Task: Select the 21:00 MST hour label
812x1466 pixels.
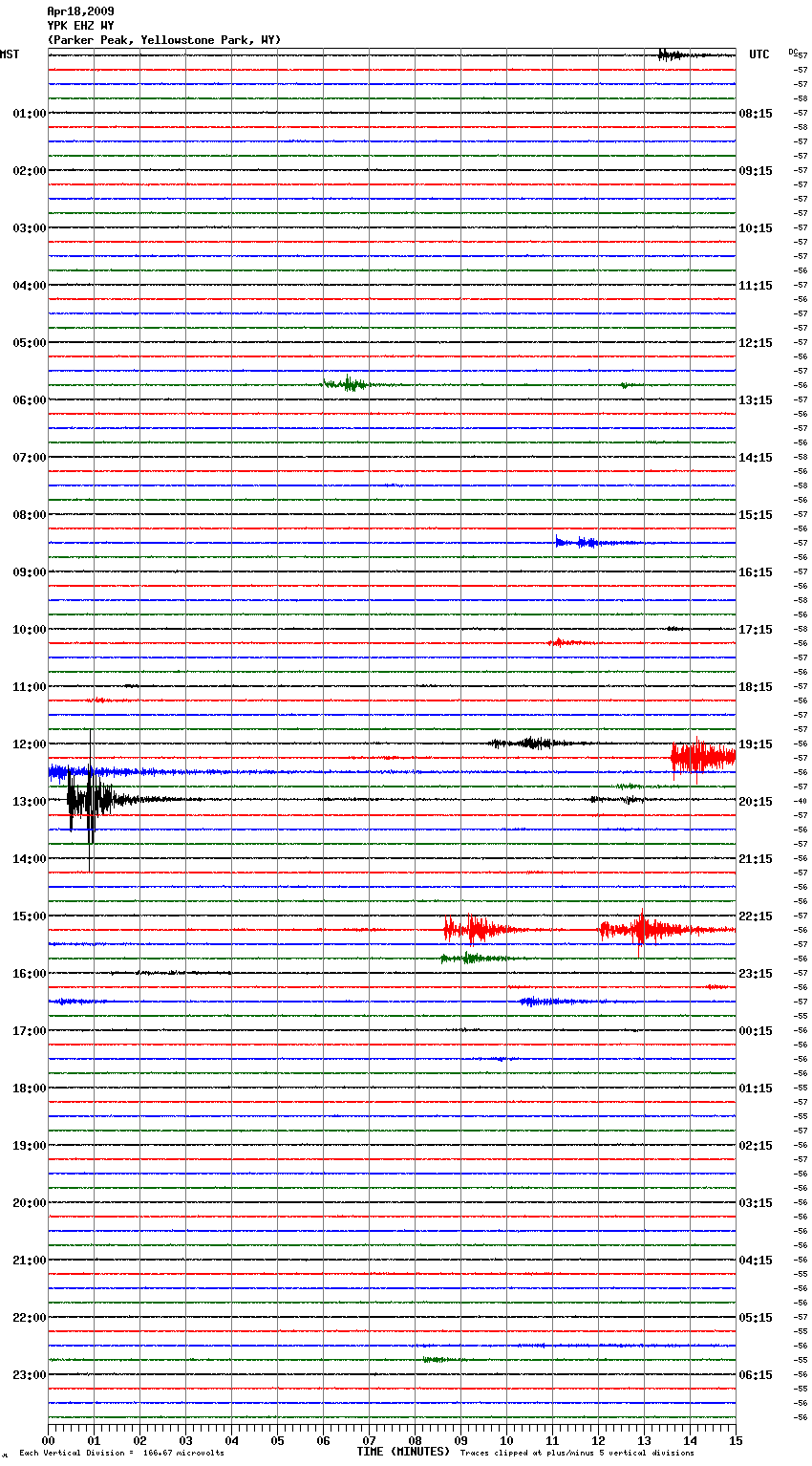Action: coord(29,1261)
